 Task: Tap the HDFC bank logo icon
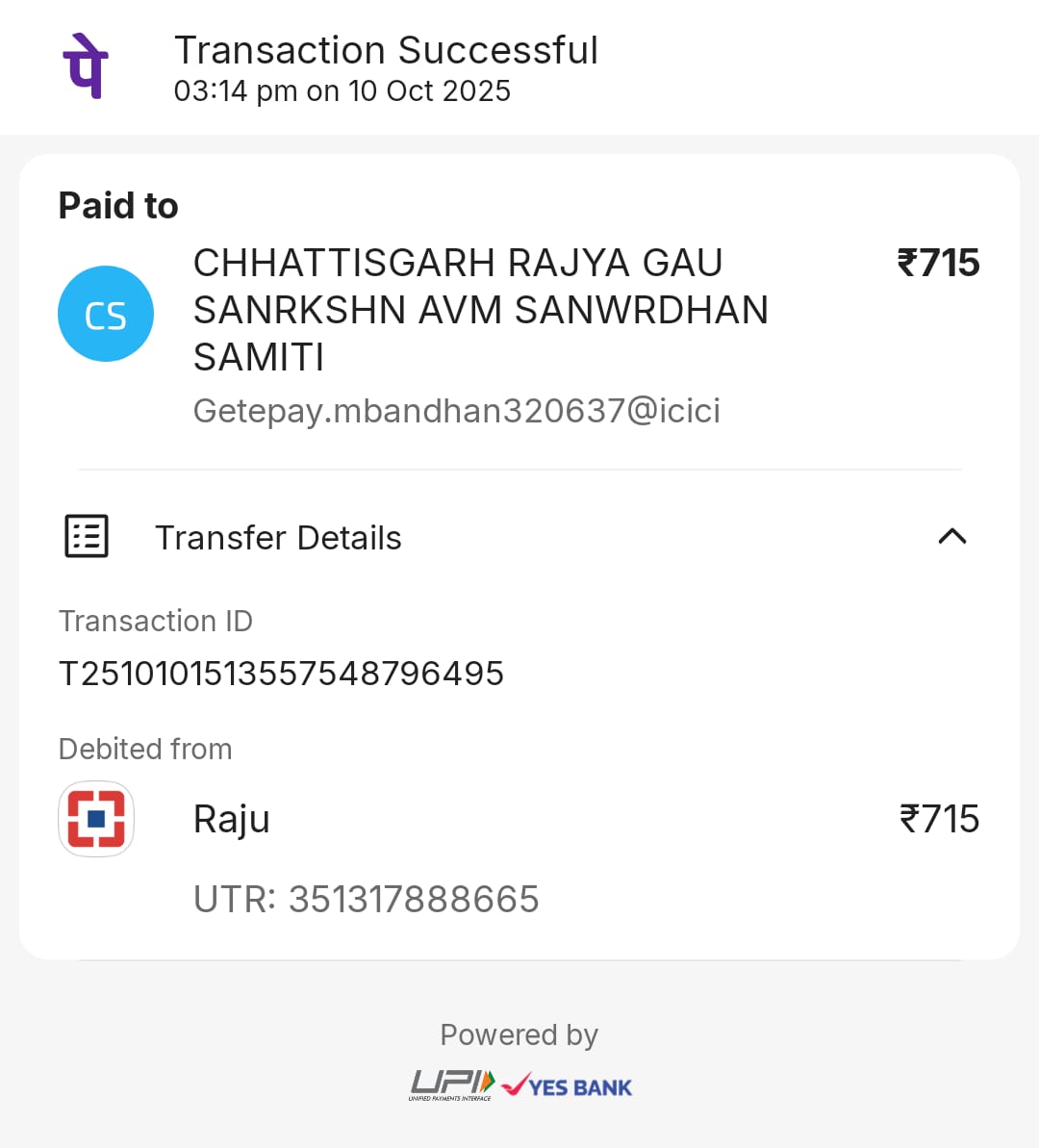tap(96, 819)
